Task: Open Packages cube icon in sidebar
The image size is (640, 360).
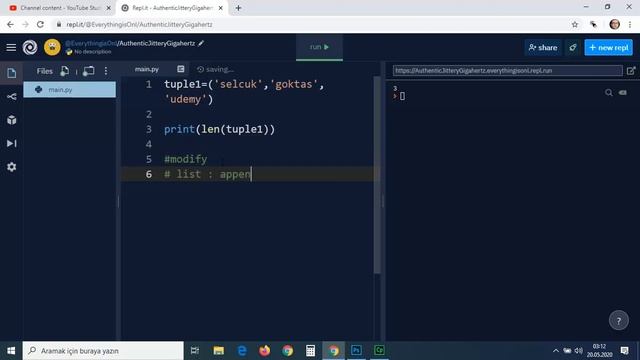Action: [x=11, y=120]
